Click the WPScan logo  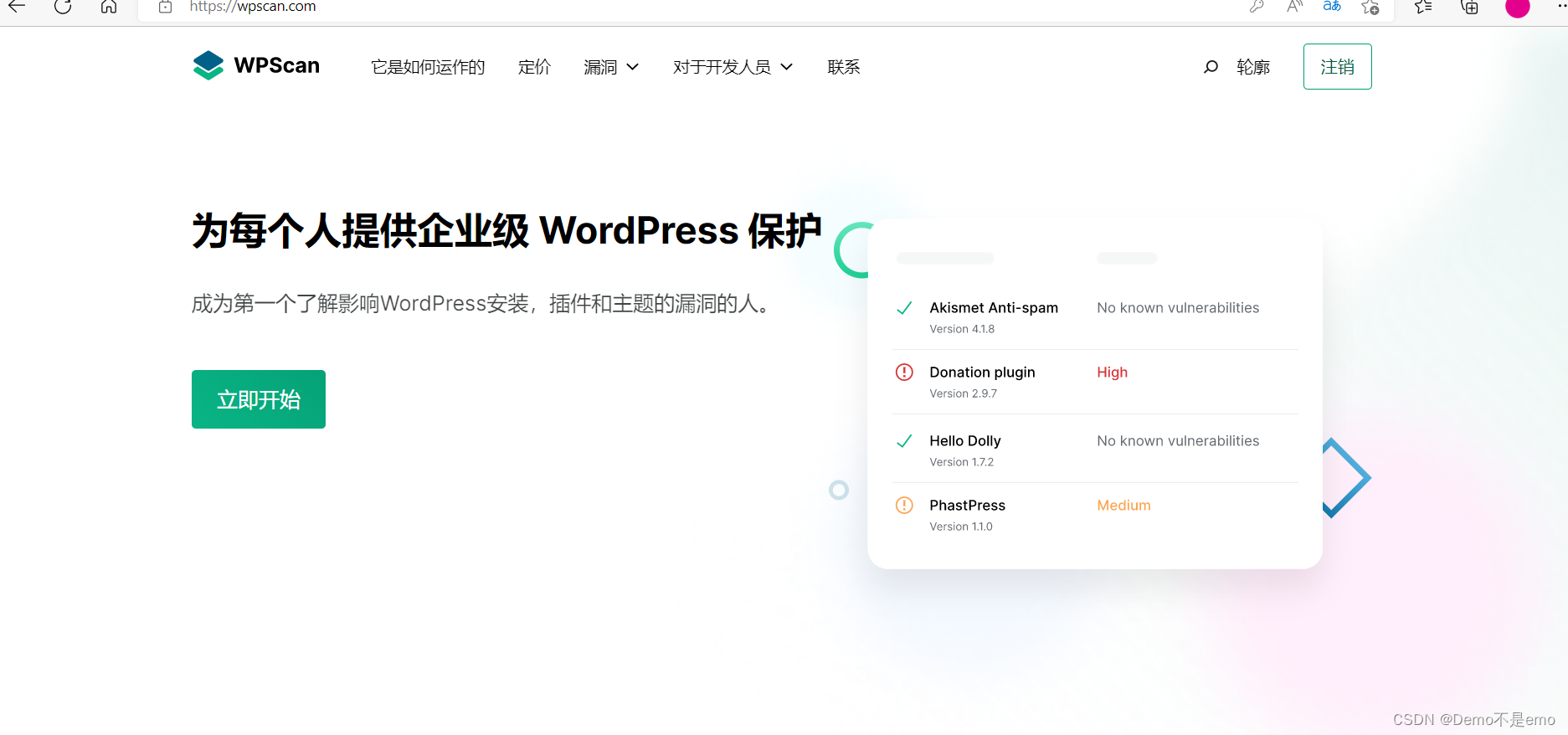pos(256,65)
